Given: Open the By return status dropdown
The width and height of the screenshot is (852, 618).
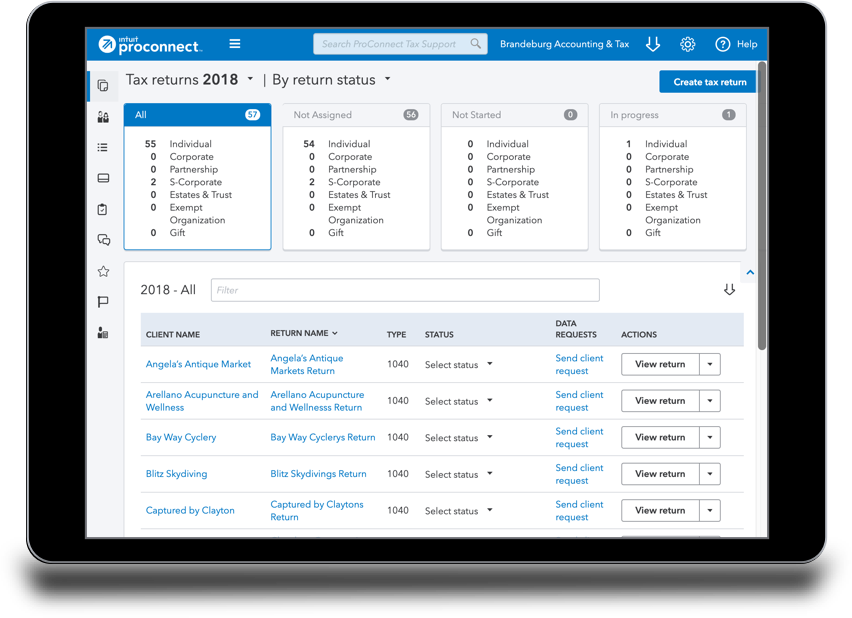Looking at the screenshot, I should (x=387, y=79).
